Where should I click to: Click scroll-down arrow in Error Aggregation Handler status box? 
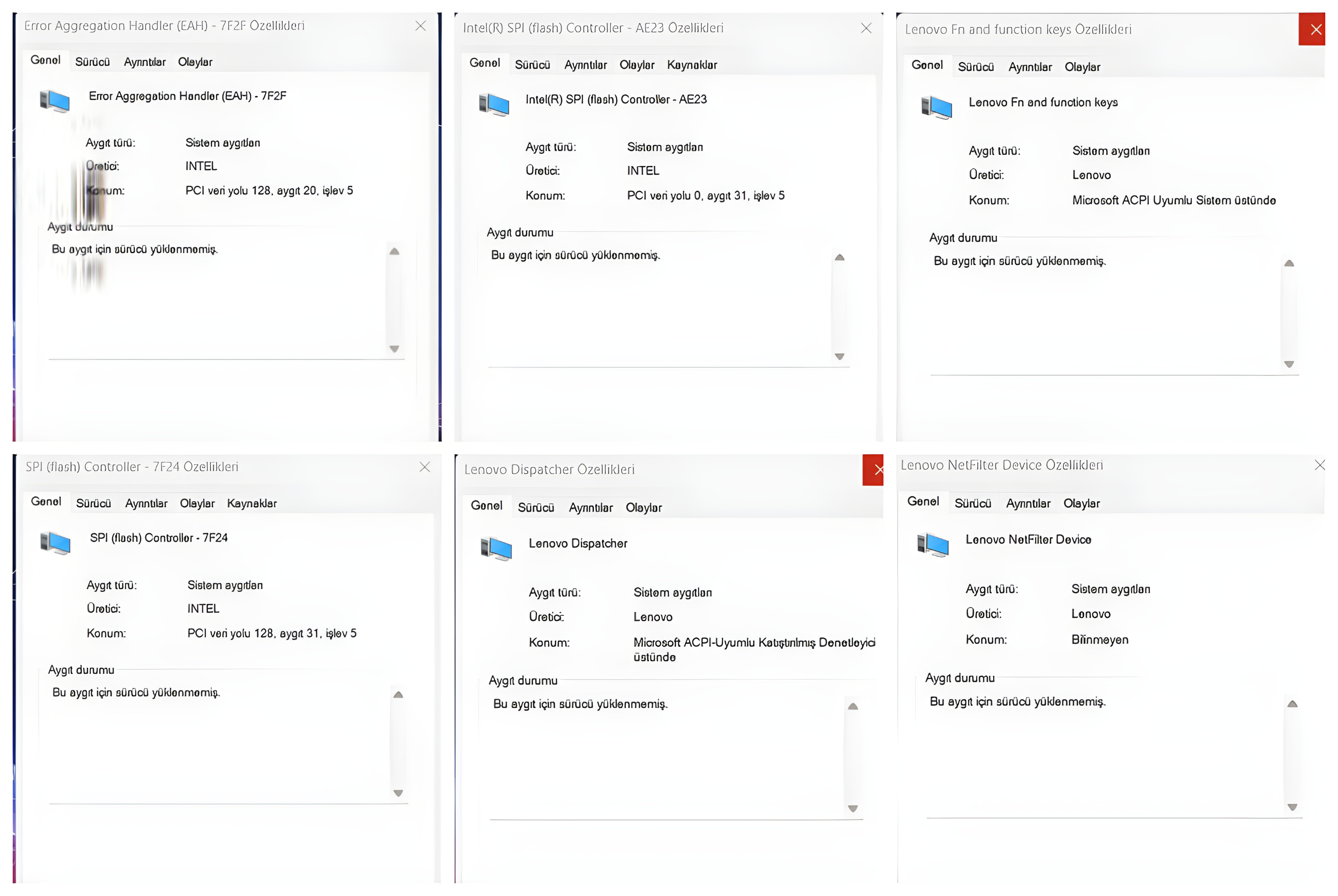click(394, 348)
